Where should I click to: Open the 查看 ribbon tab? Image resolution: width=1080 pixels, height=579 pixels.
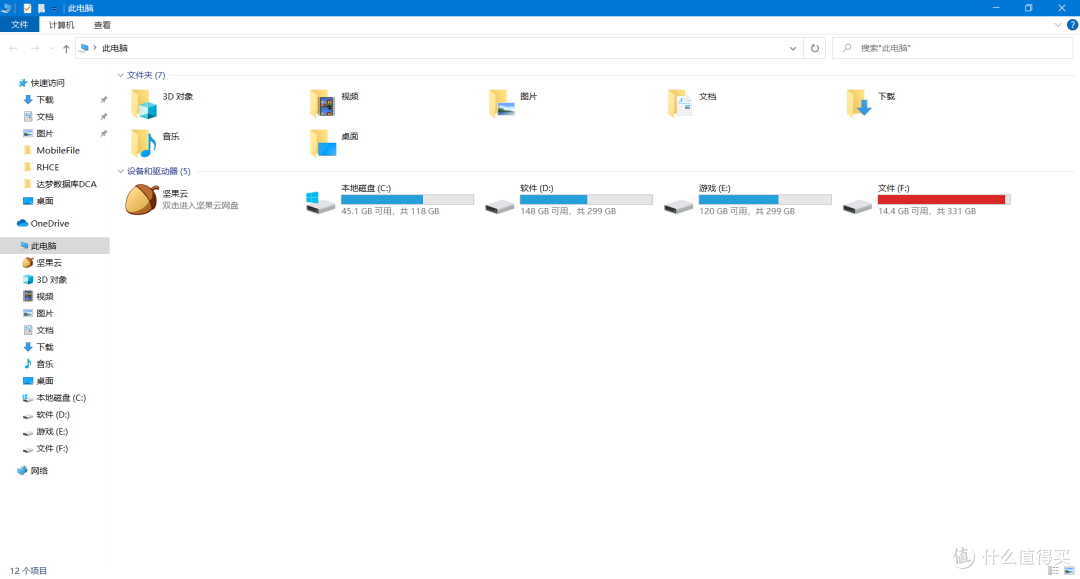pos(101,24)
